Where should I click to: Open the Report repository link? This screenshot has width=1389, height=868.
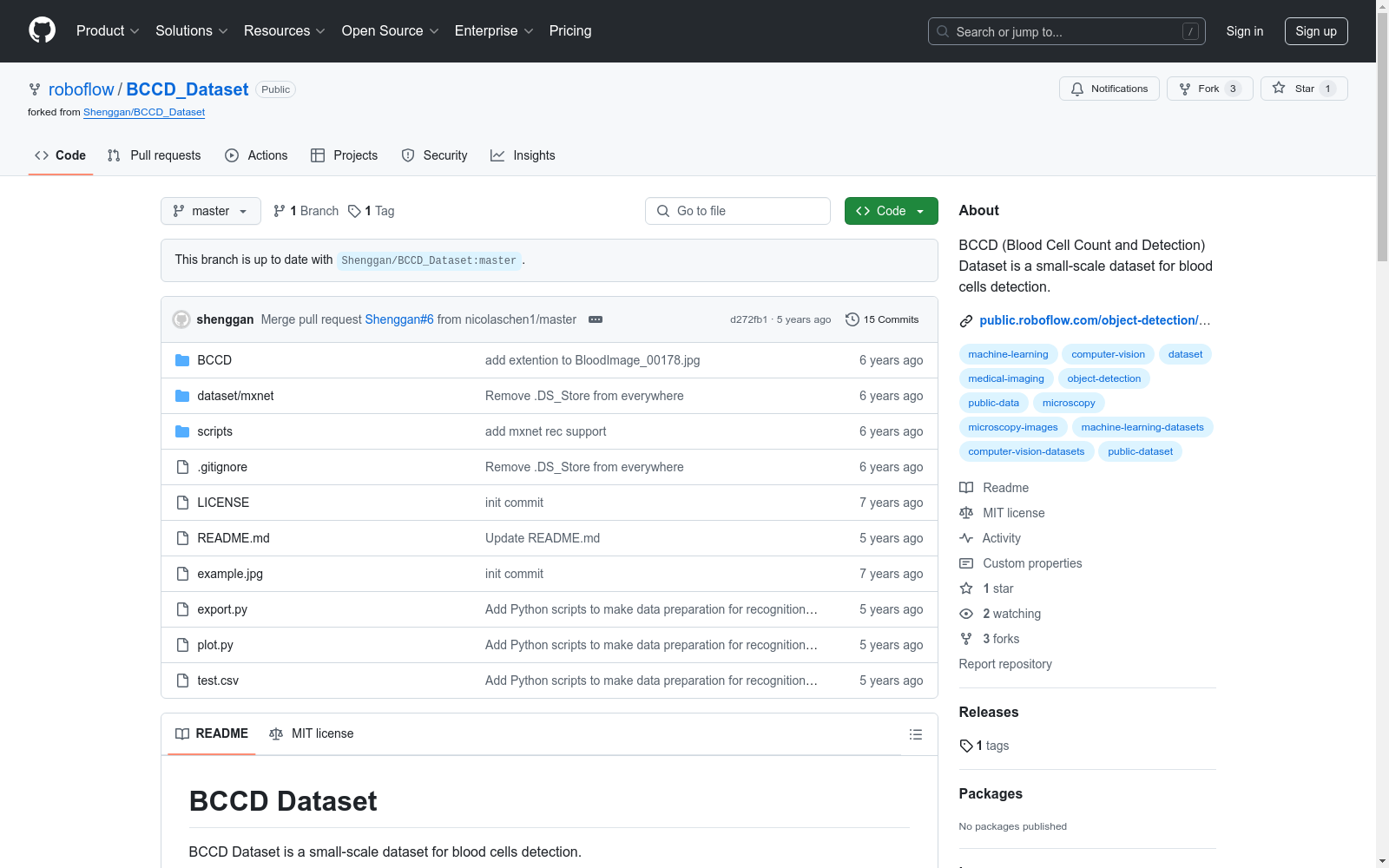click(x=1005, y=664)
